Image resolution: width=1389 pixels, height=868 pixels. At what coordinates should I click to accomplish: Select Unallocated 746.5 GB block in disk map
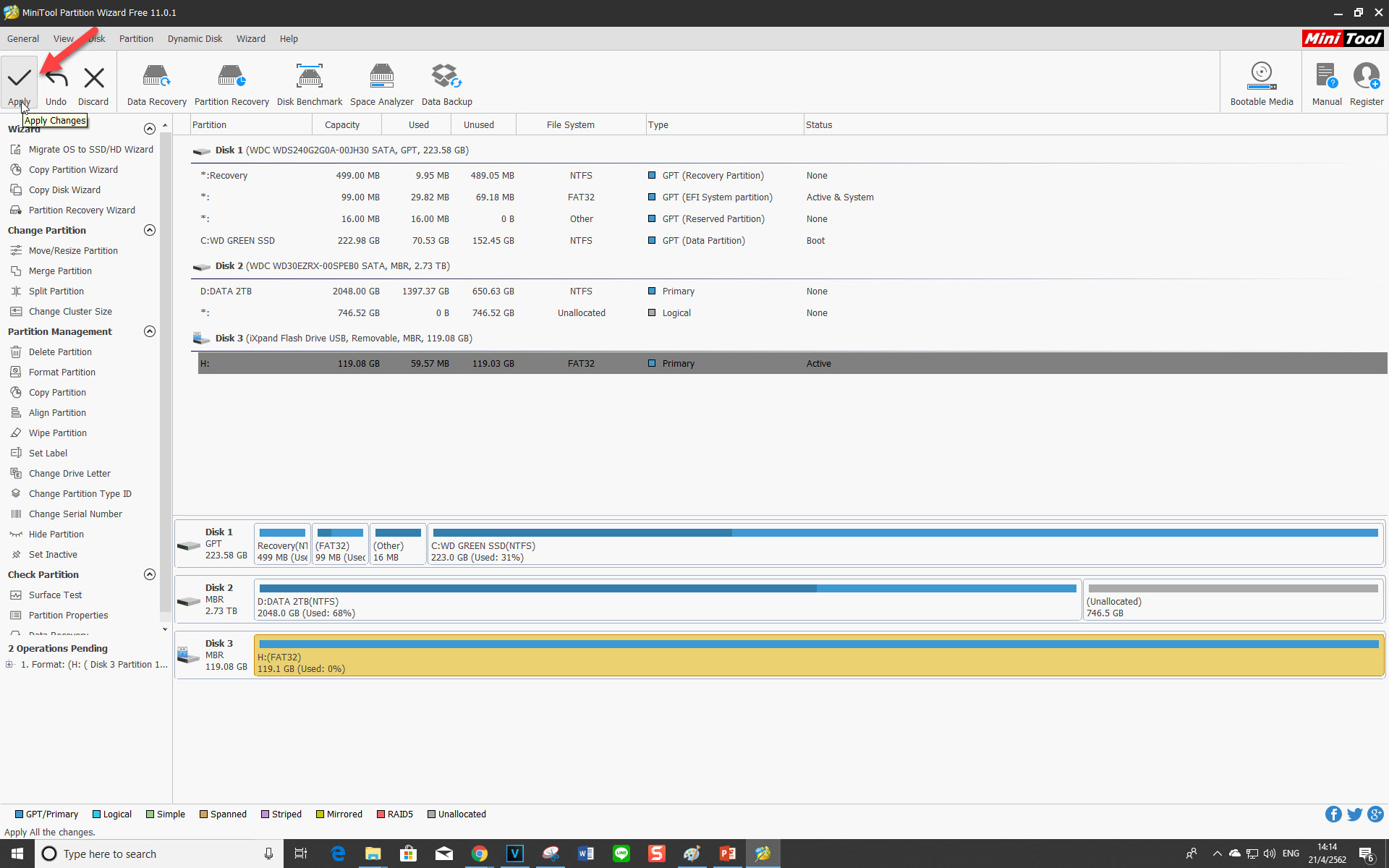point(1233,600)
